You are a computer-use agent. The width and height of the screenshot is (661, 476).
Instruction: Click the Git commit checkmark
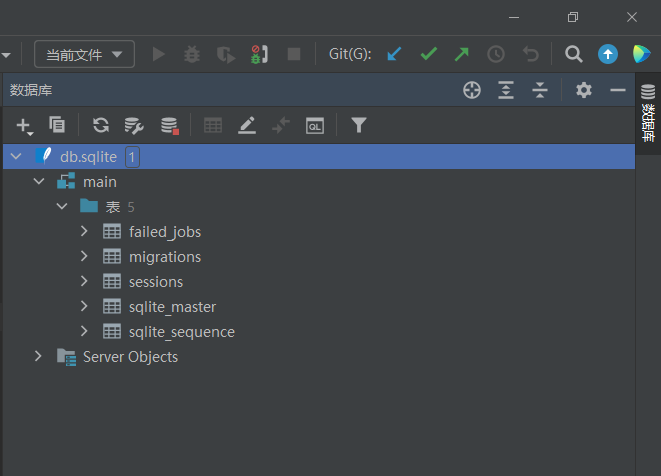pos(428,54)
